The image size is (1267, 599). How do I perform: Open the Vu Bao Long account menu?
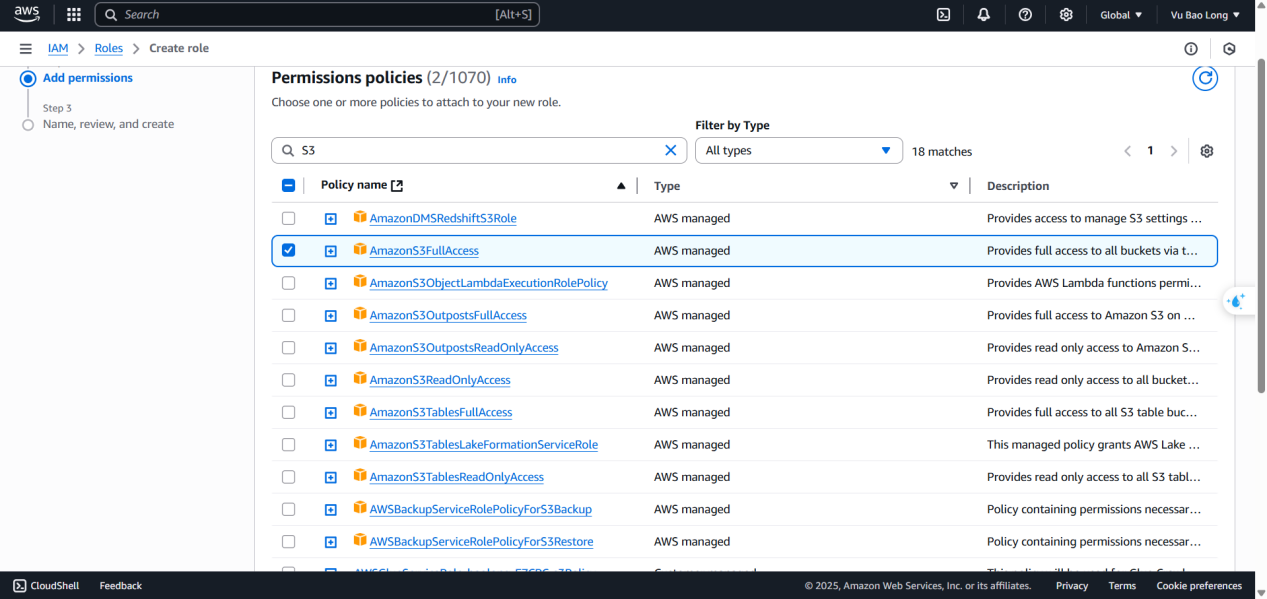(x=1205, y=15)
